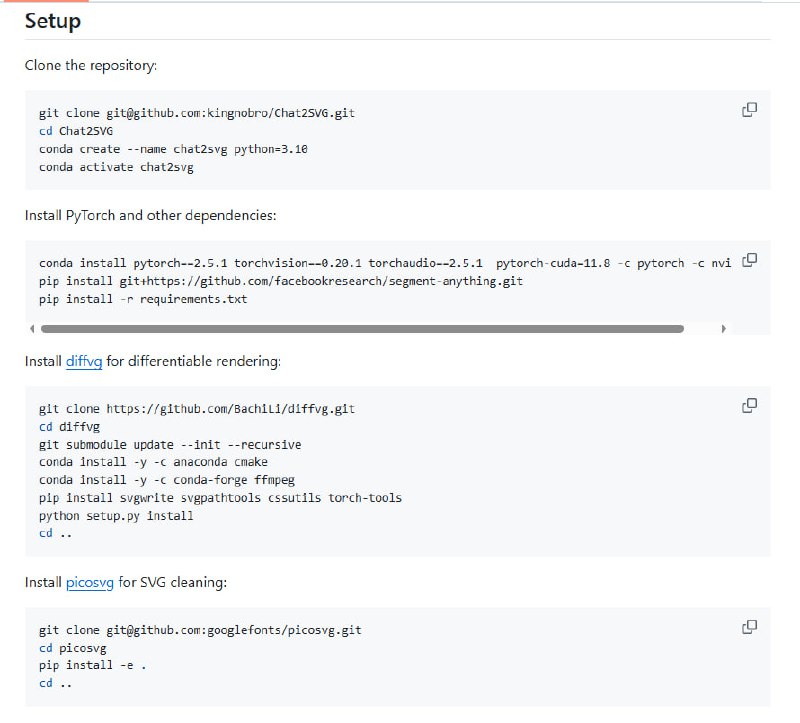The image size is (800, 723).
Task: Click the segment-anything pip install line
Action: point(280,281)
